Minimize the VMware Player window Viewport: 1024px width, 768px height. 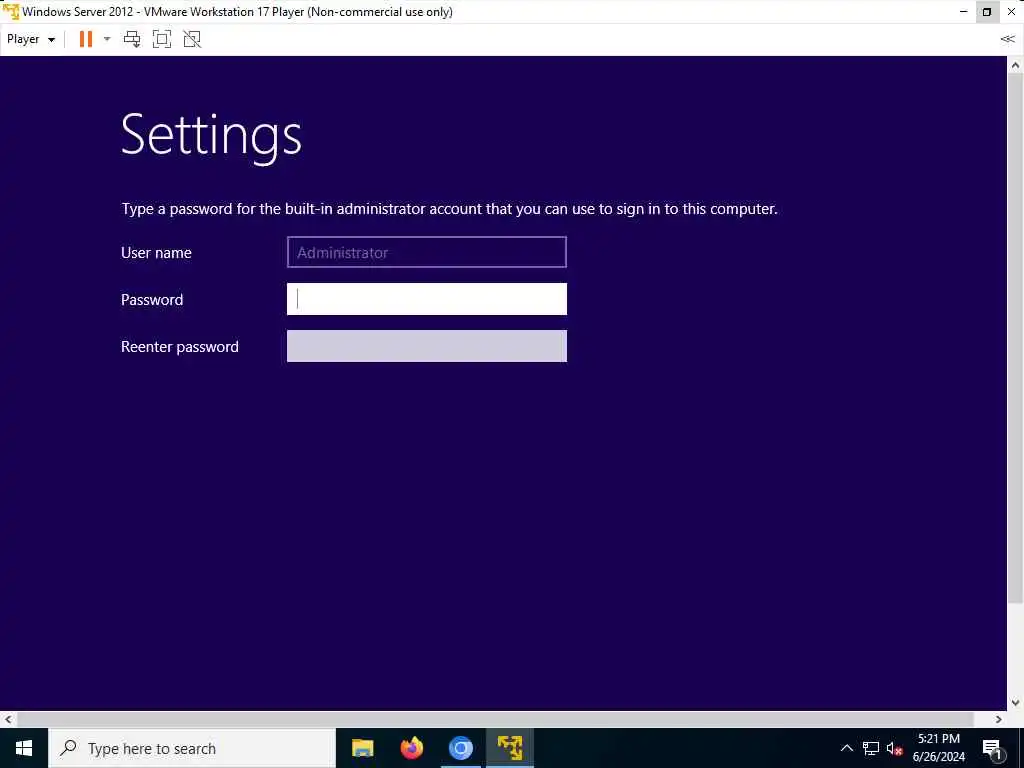pos(964,12)
